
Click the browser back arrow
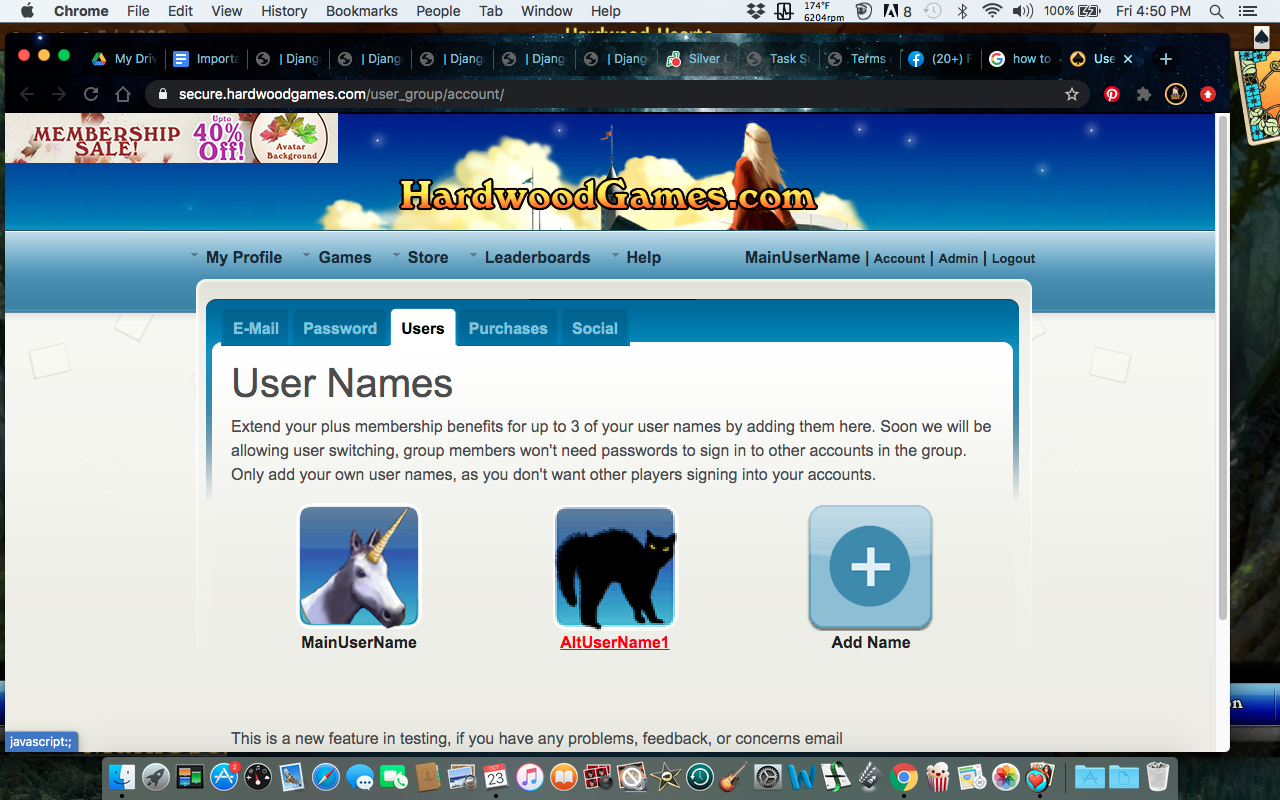(27, 94)
